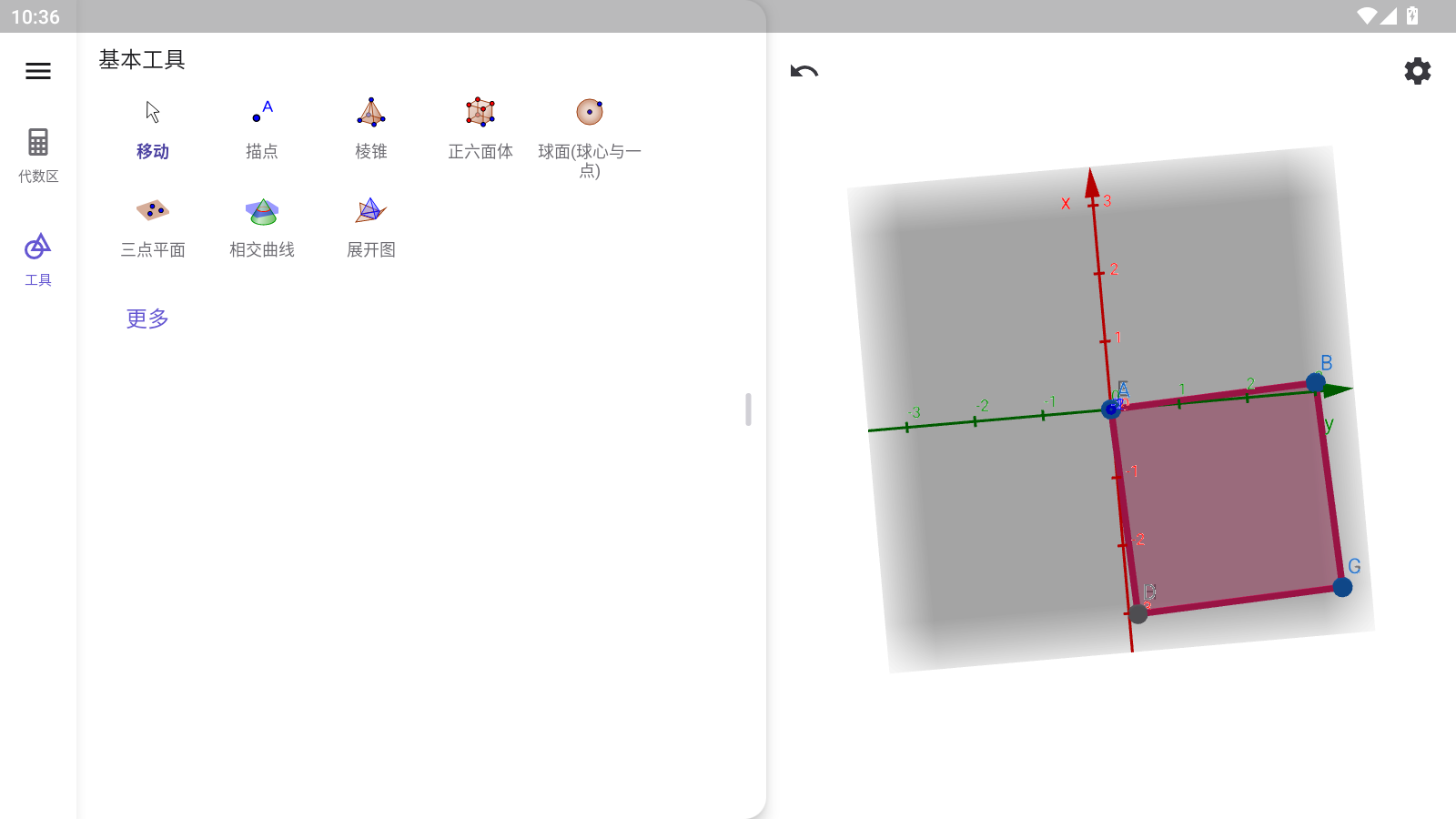
Task: Select point G in the 3D view
Action: click(1342, 587)
